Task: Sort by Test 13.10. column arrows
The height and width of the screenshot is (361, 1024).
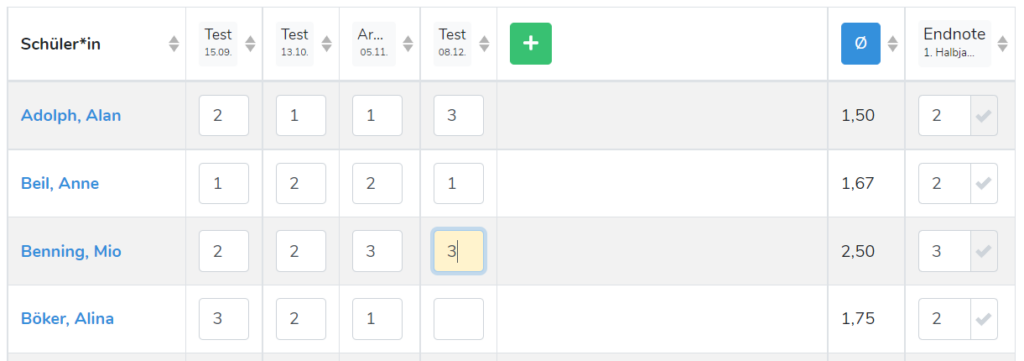Action: click(327, 44)
